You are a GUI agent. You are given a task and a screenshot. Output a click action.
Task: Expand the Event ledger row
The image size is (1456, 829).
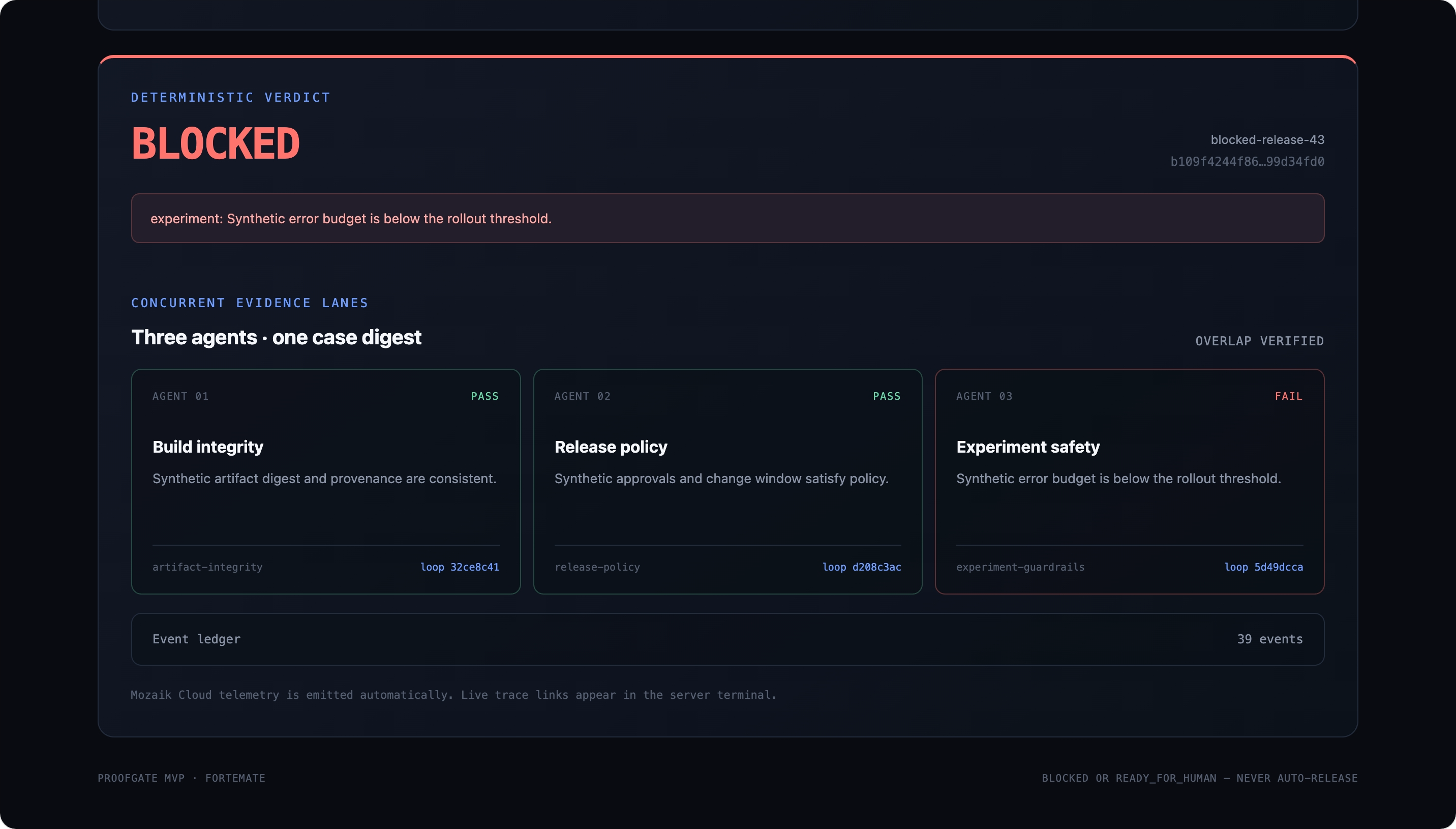pos(727,639)
